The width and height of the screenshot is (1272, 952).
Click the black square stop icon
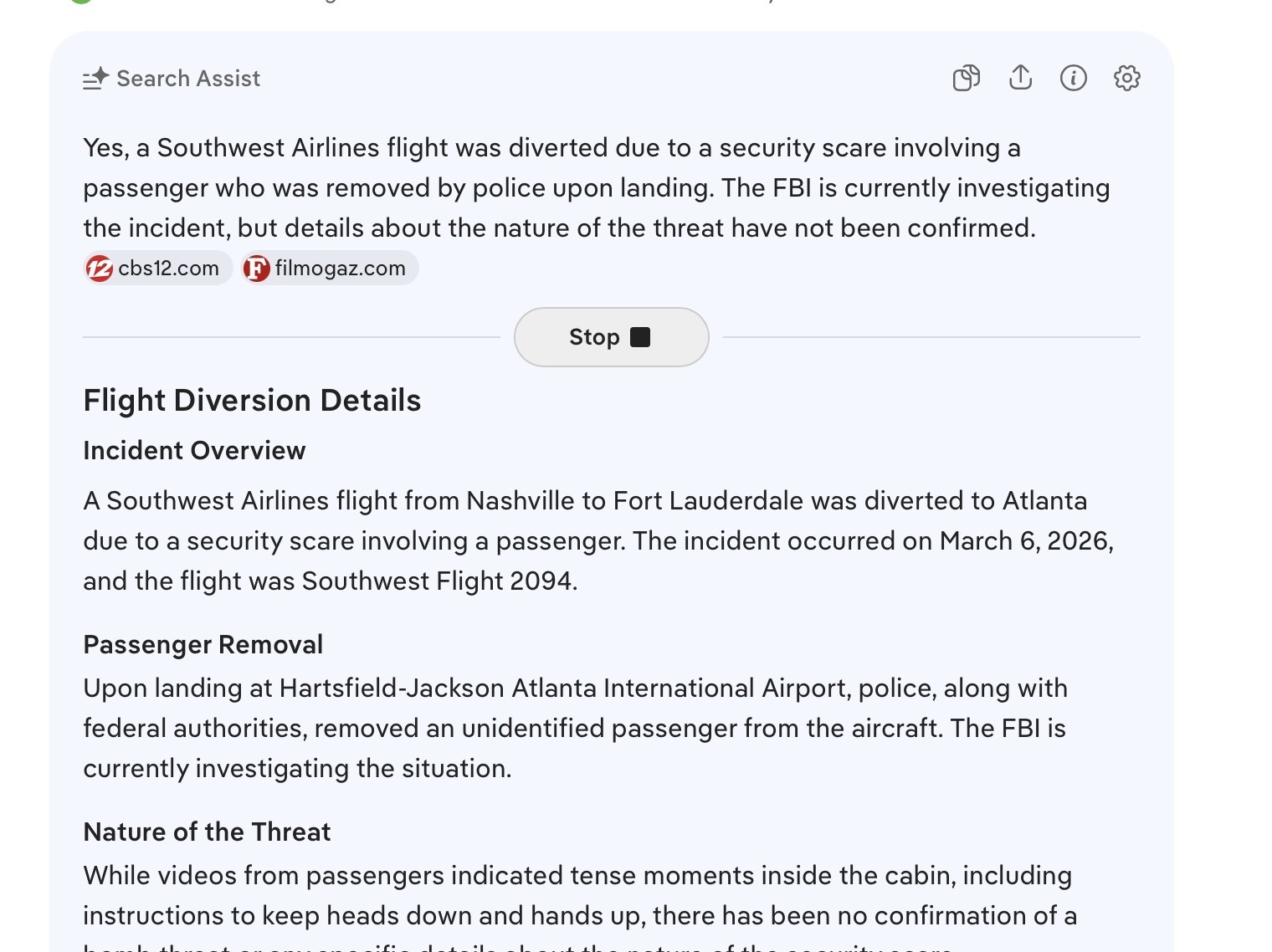point(640,337)
